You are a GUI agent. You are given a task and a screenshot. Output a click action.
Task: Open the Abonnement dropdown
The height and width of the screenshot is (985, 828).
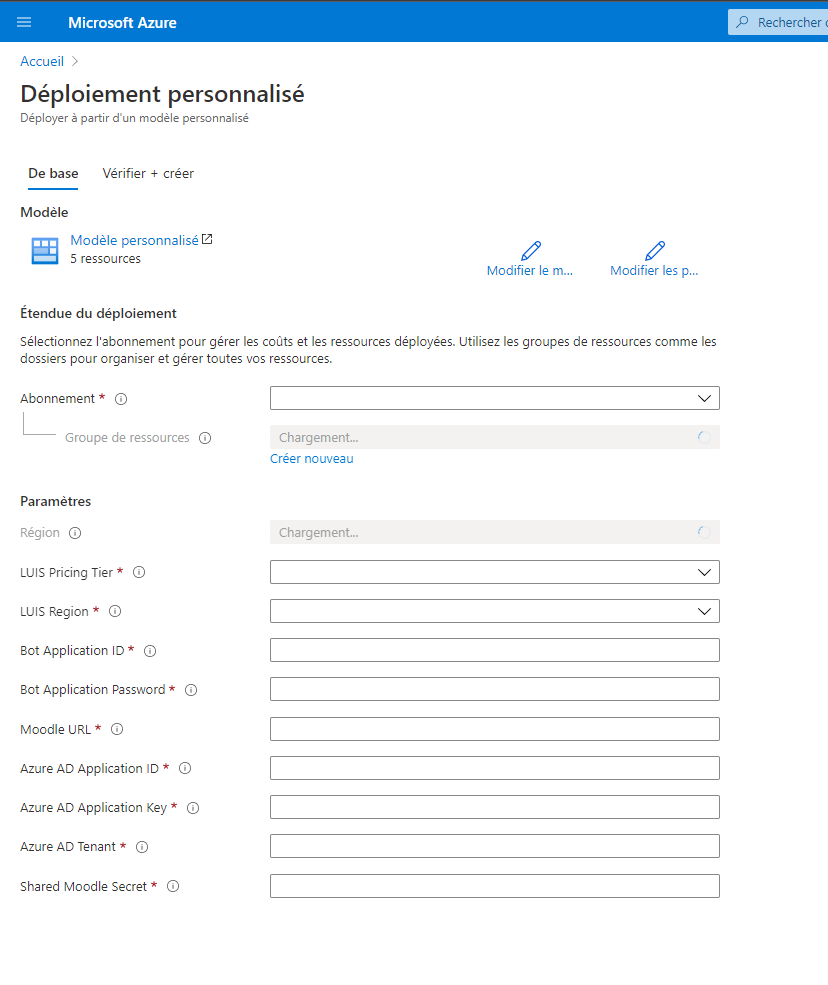coord(495,398)
